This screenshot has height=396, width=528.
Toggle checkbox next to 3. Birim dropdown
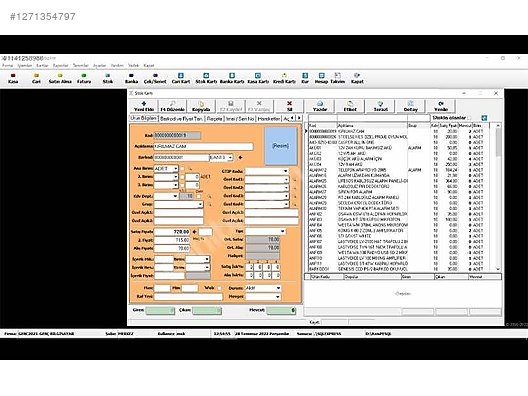[182, 185]
